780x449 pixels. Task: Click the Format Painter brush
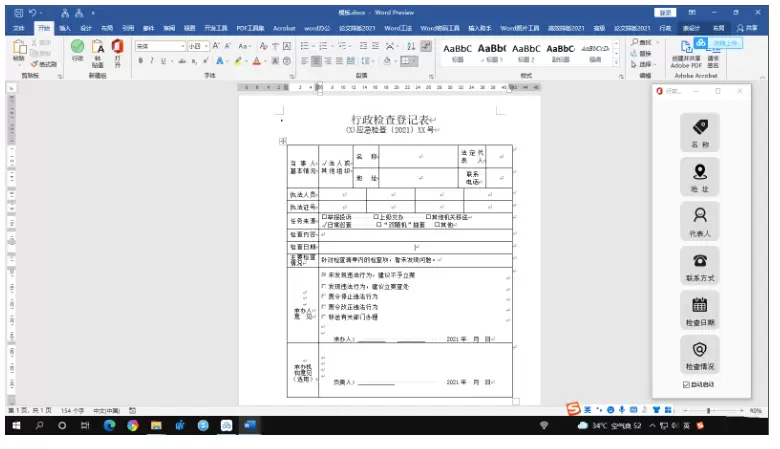point(34,64)
